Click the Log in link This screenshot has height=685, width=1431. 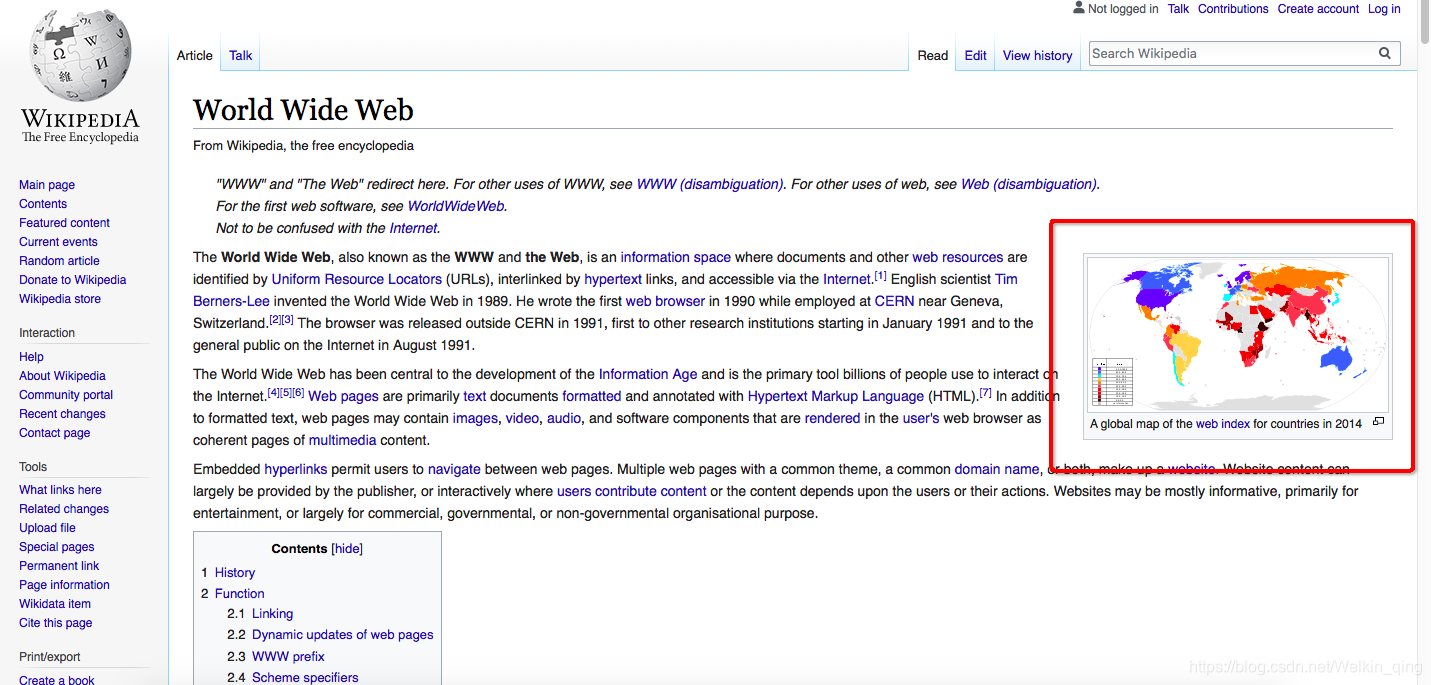[x=1384, y=9]
